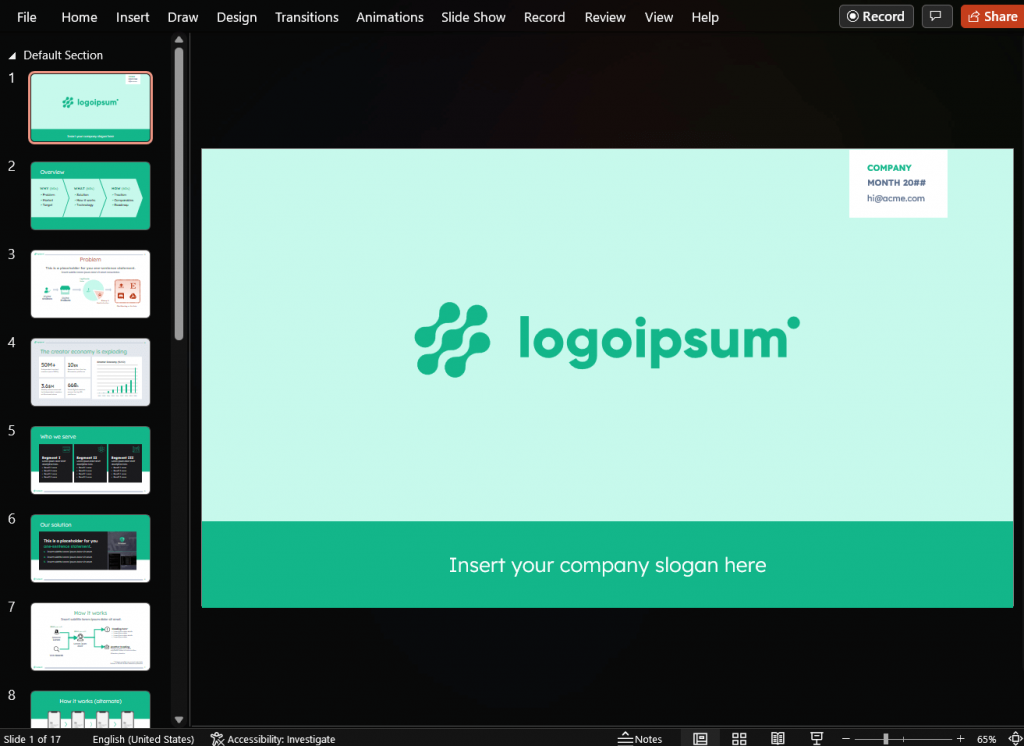Start recording with the Record button
The width and height of the screenshot is (1024, 746).
875,16
